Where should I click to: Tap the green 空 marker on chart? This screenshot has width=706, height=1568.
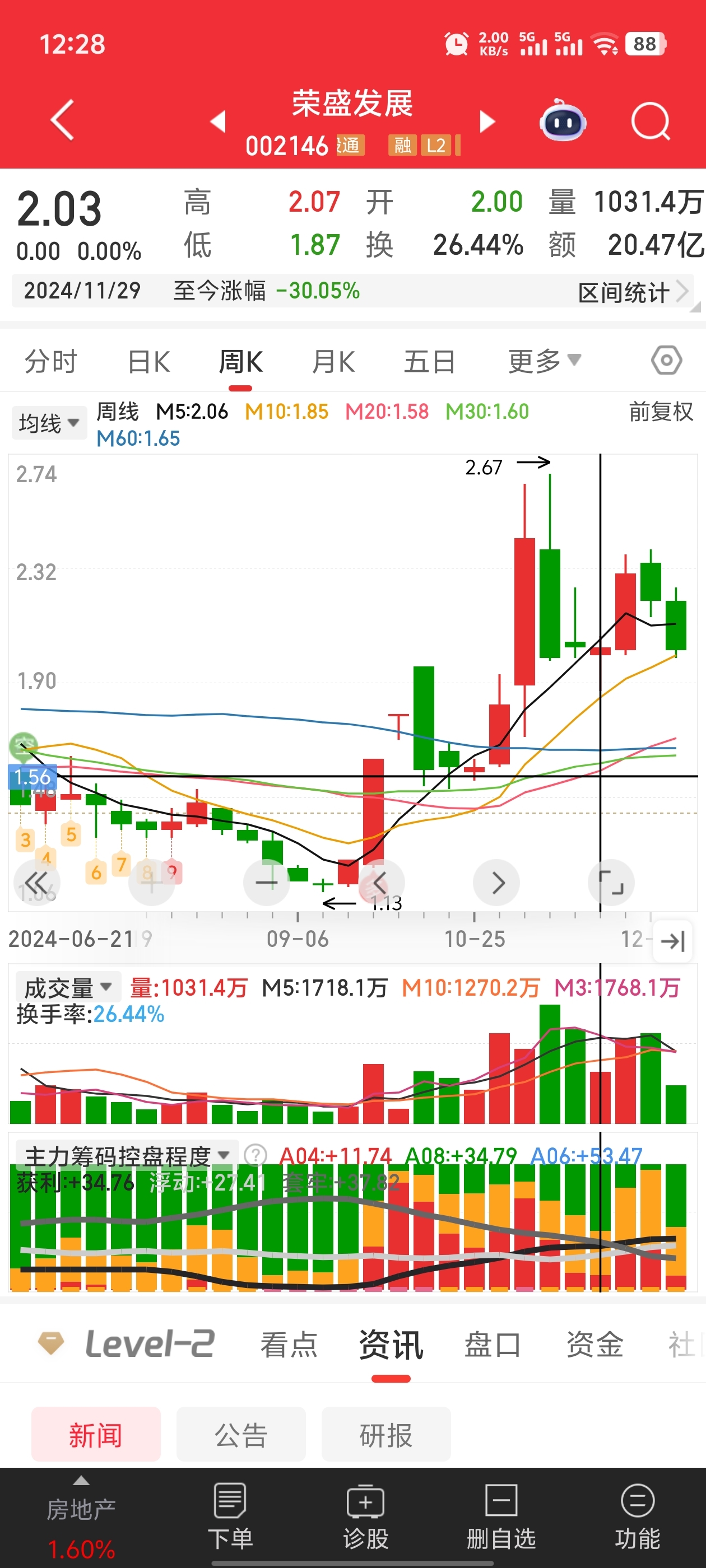(23, 746)
